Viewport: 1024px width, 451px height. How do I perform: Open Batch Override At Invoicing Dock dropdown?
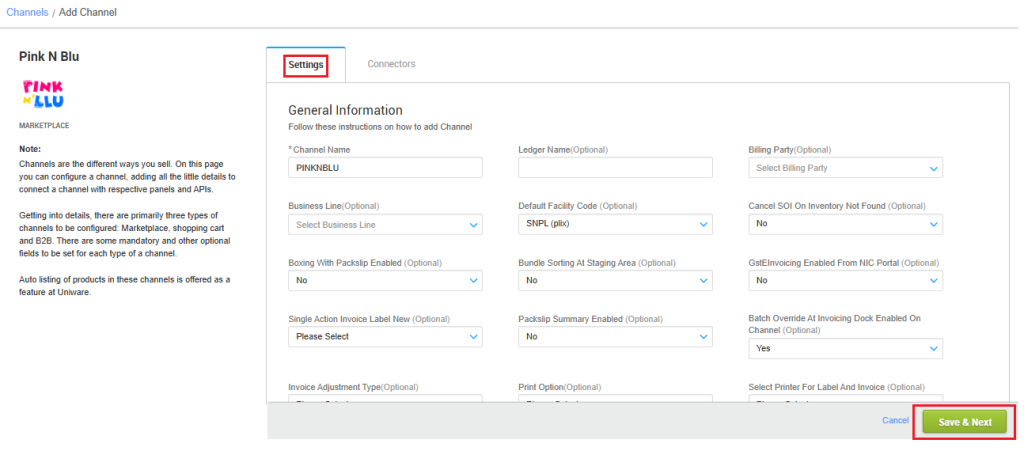click(x=845, y=348)
